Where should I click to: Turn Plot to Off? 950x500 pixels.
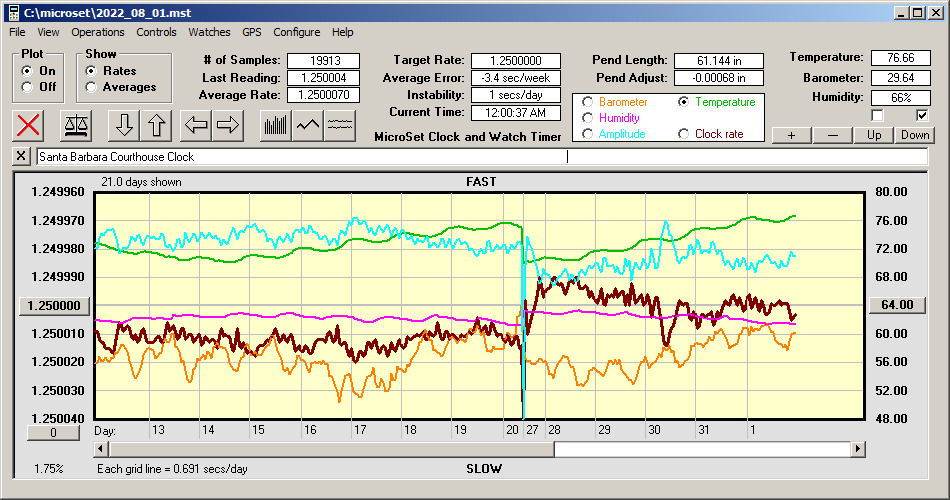coord(27,87)
